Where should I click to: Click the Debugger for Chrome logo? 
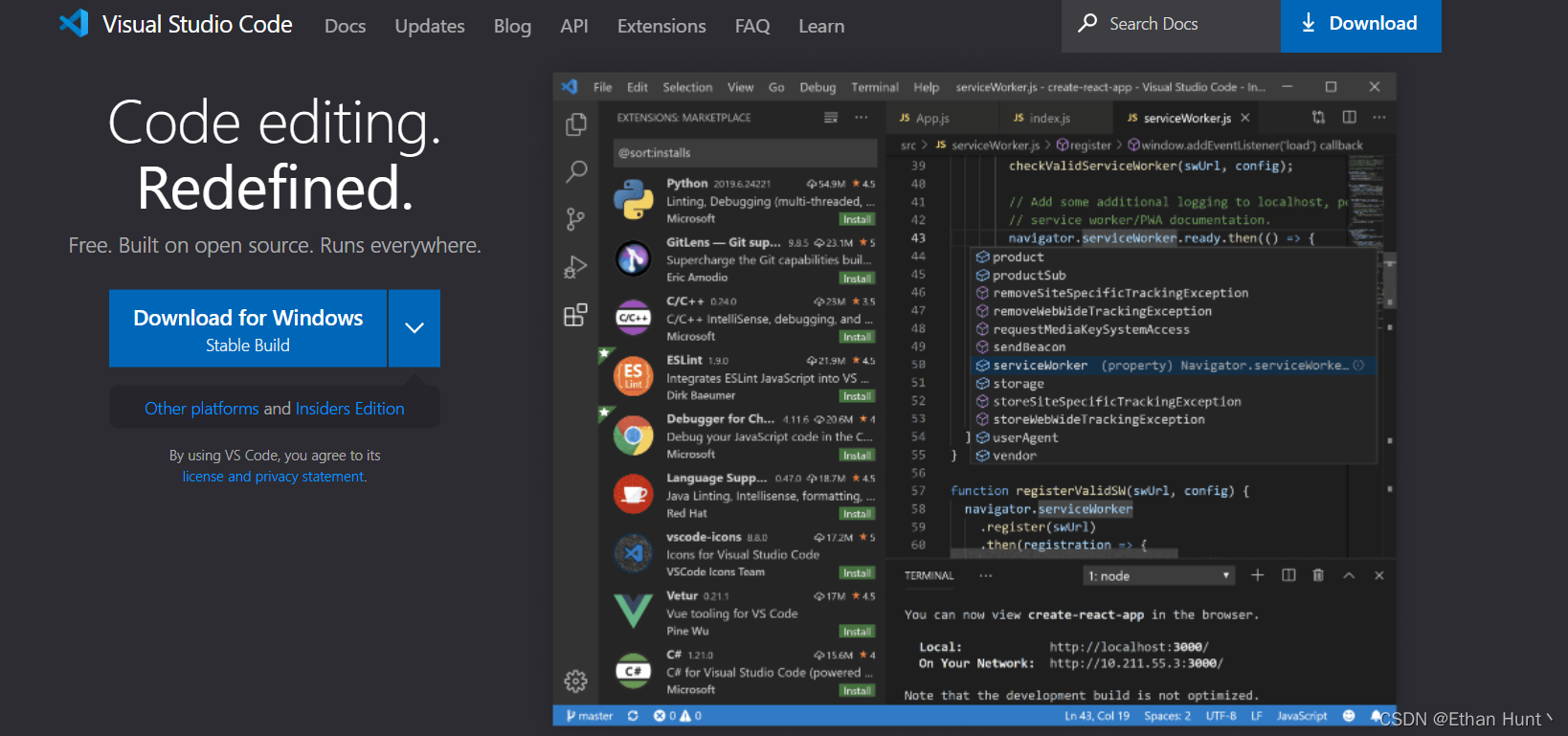pos(633,436)
